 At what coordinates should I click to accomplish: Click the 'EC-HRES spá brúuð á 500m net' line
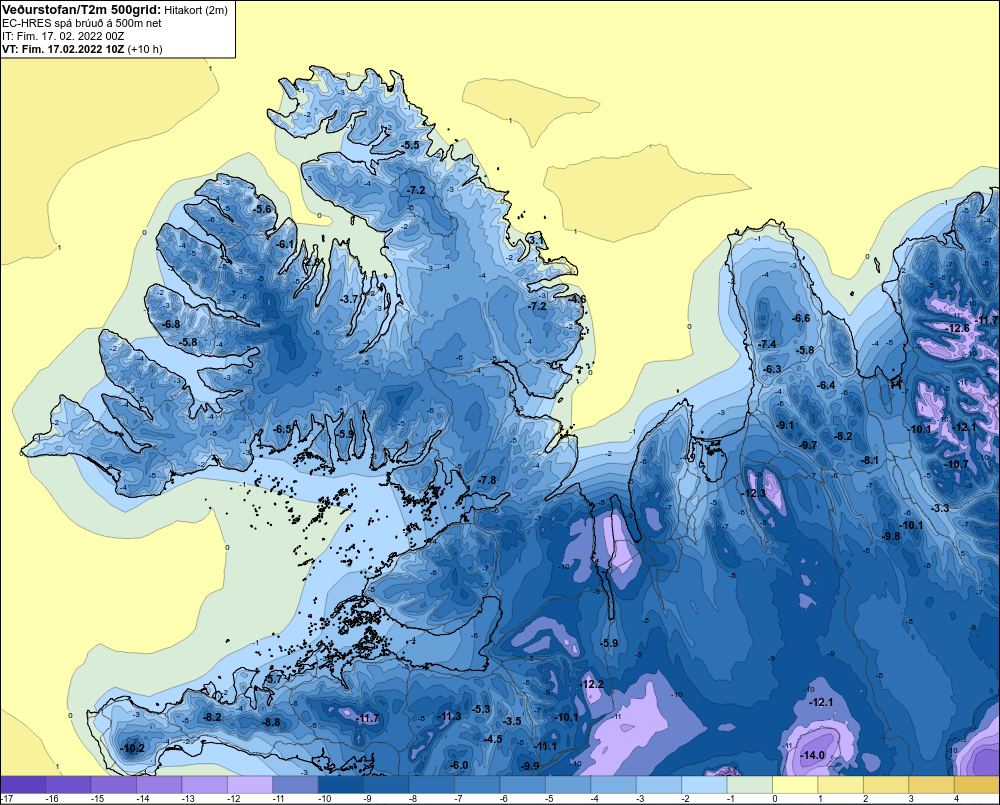point(82,23)
